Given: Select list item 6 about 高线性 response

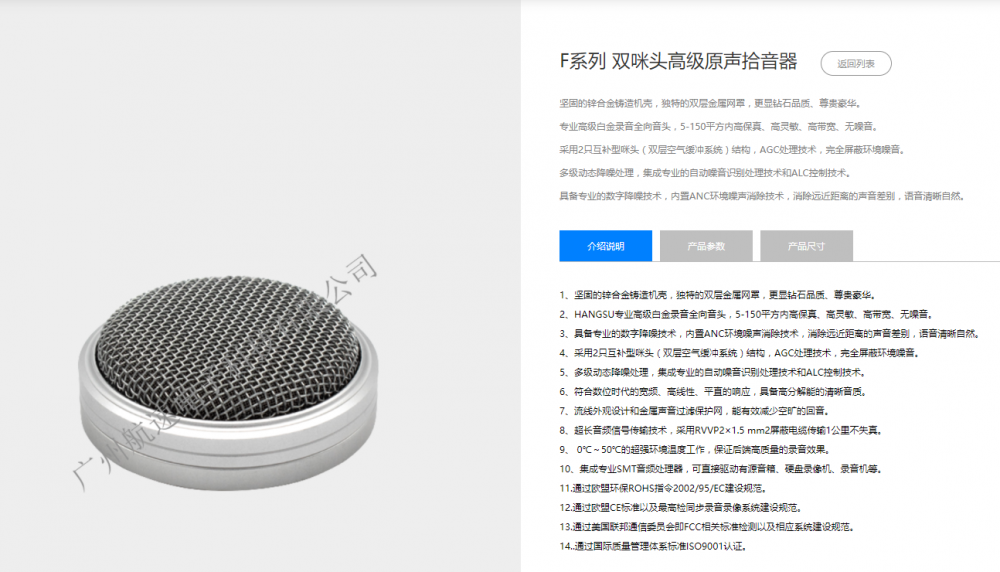Looking at the screenshot, I should click(x=714, y=392).
